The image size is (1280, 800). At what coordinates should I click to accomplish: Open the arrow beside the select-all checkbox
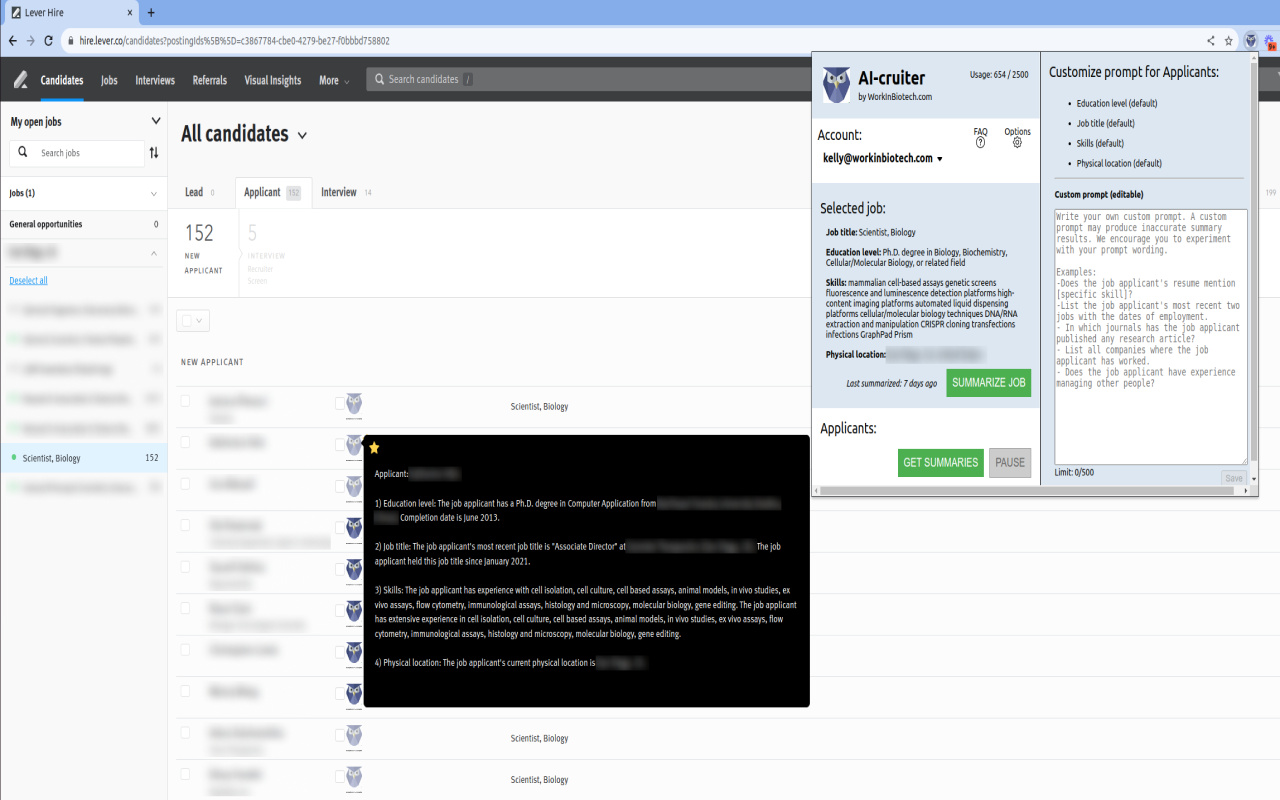click(201, 321)
